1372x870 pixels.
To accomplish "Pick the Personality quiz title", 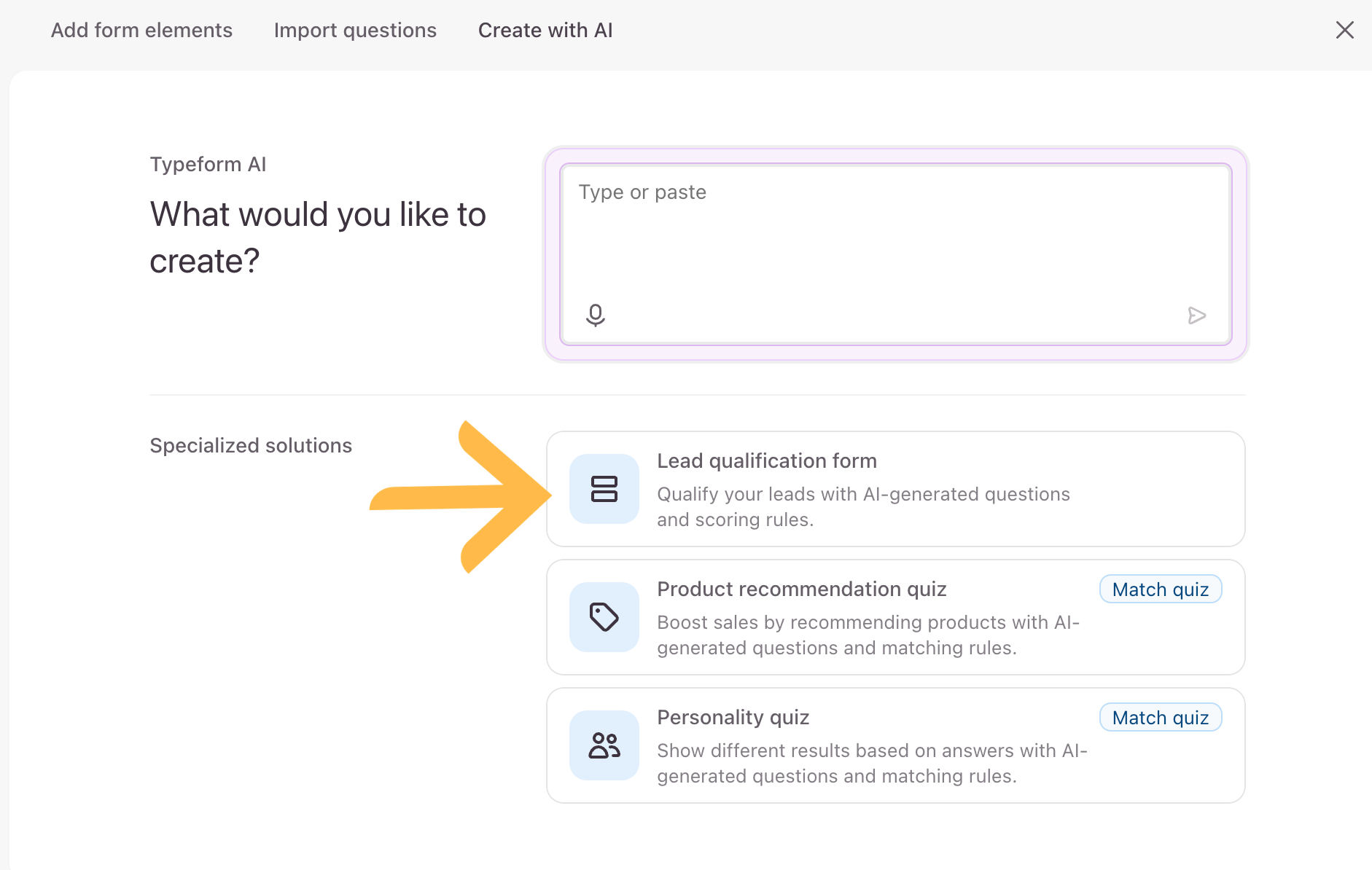I will coord(733,718).
